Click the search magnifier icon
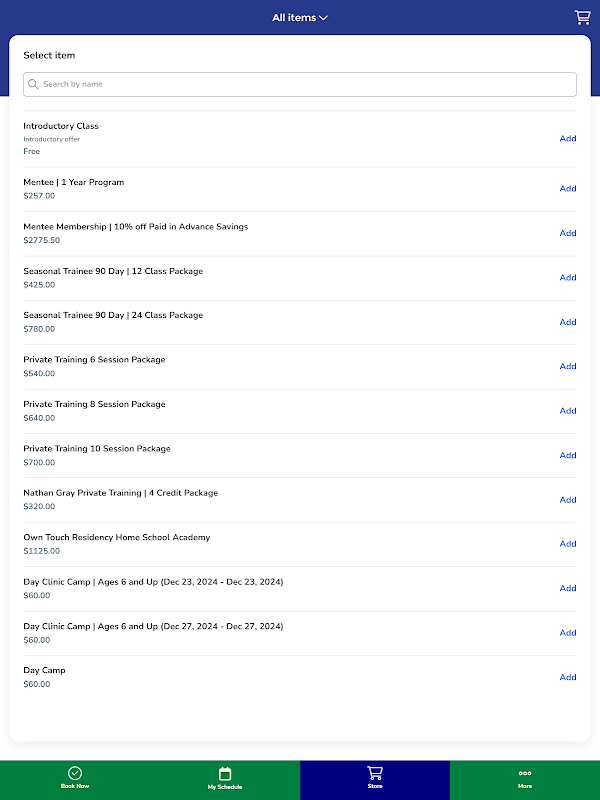600x800 pixels. [x=34, y=84]
